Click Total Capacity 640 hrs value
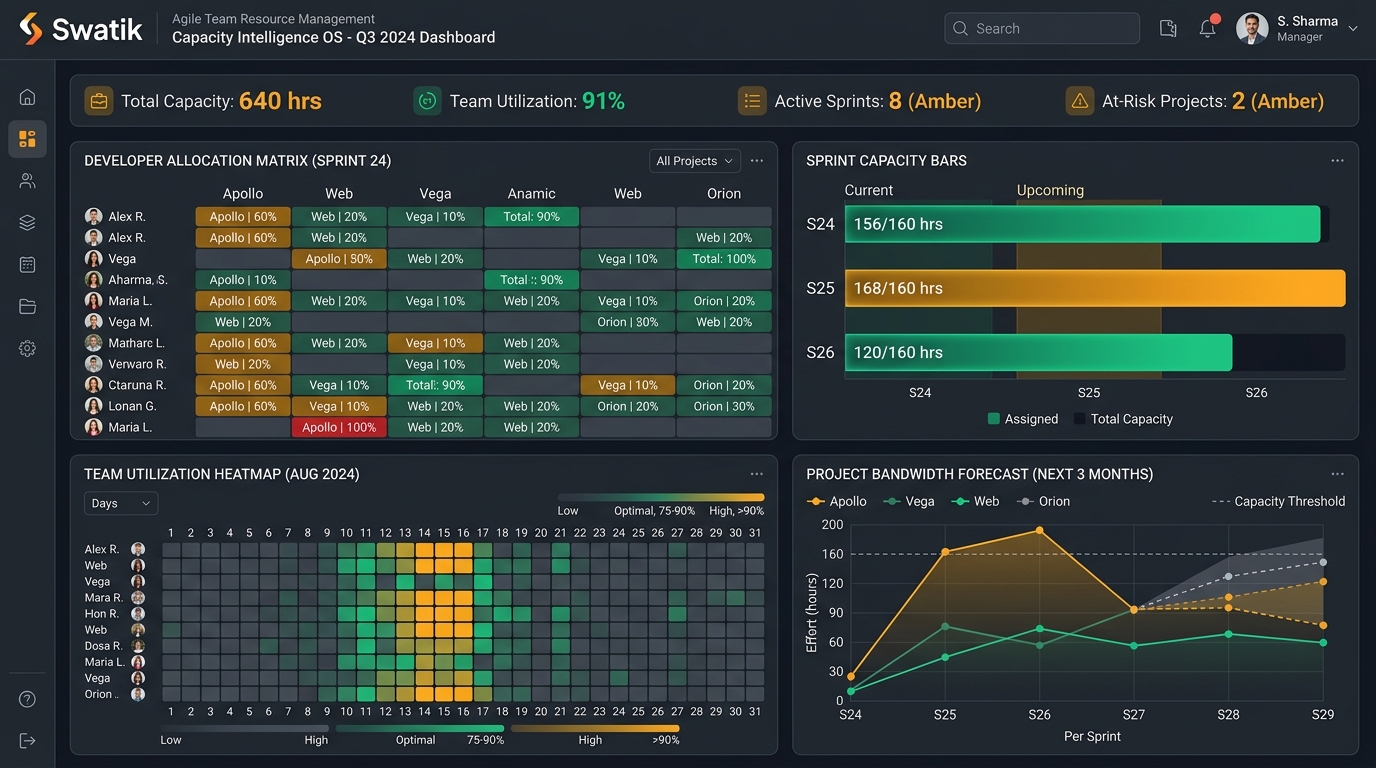The width and height of the screenshot is (1376, 768). (280, 101)
